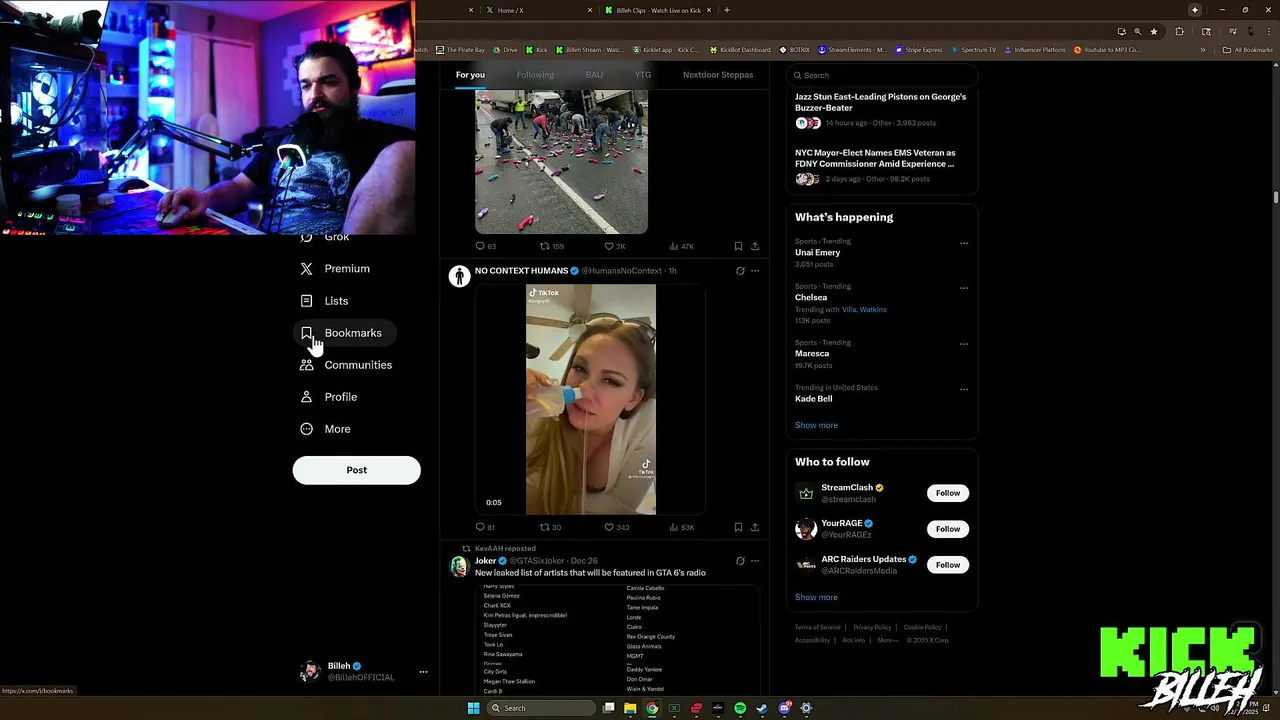1280x720 pixels.
Task: Open options for Kade Bell trend
Action: [964, 389]
